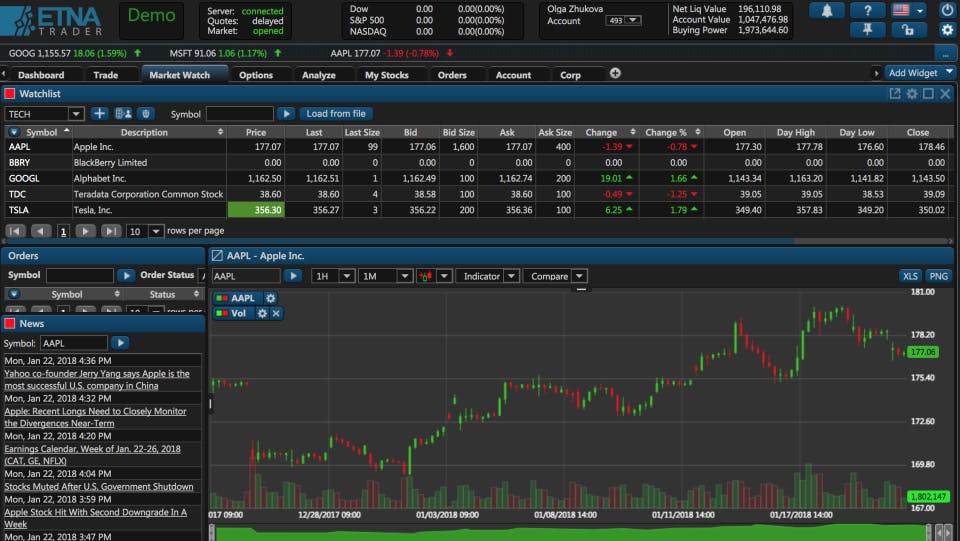Open AAPL series settings gear on chart

click(270, 298)
